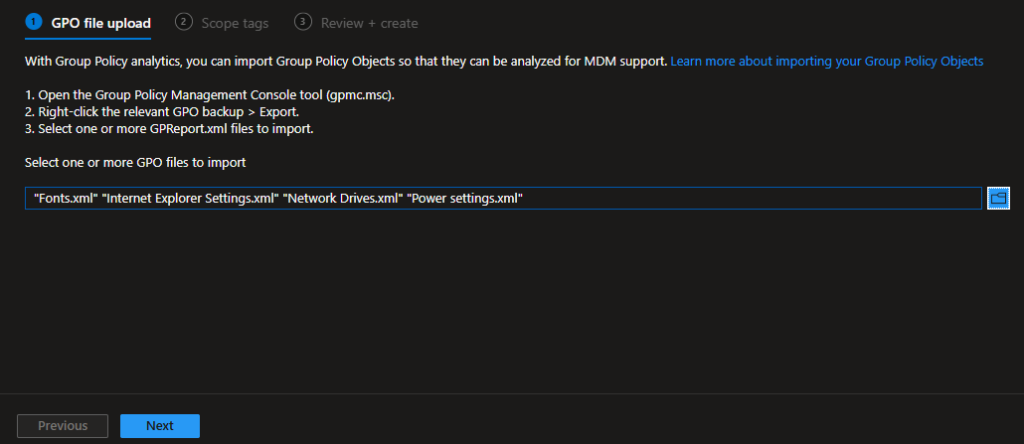Open the Review + create tab label
The width and height of the screenshot is (1024, 444).
point(368,23)
